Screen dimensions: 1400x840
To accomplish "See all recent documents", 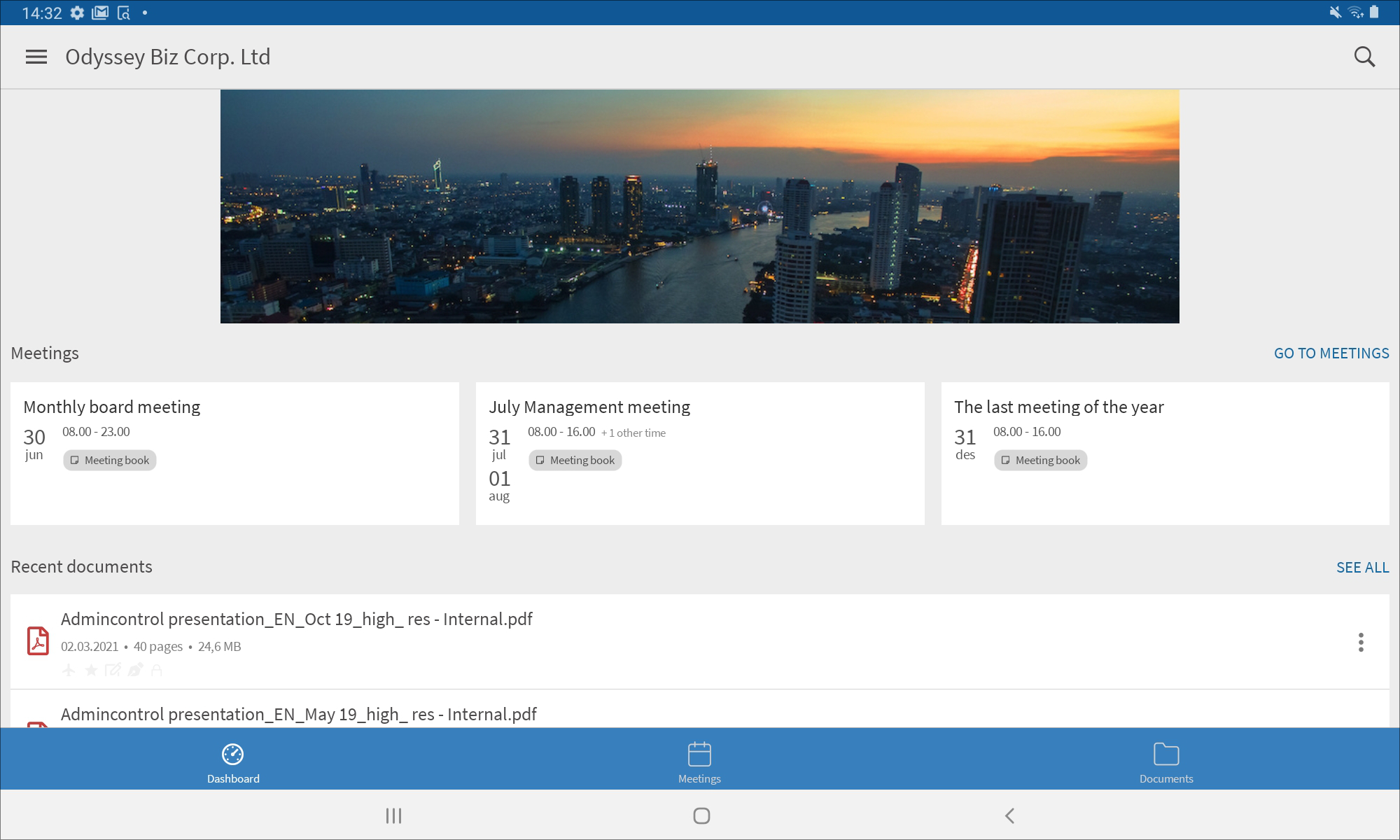I will (1363, 568).
